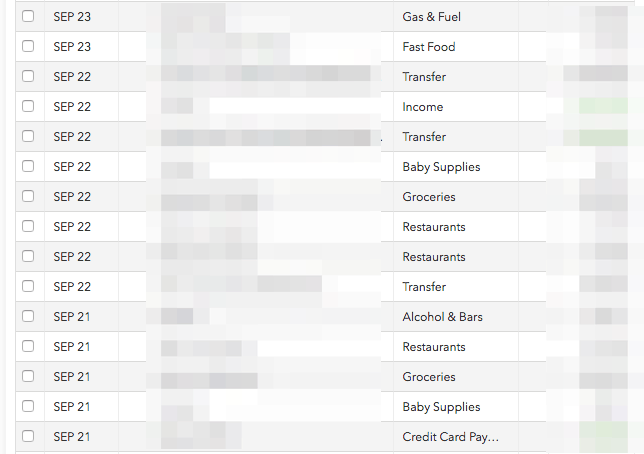Select the SEP 21 Restaurants row checkbox
The image size is (644, 454).
28,346
